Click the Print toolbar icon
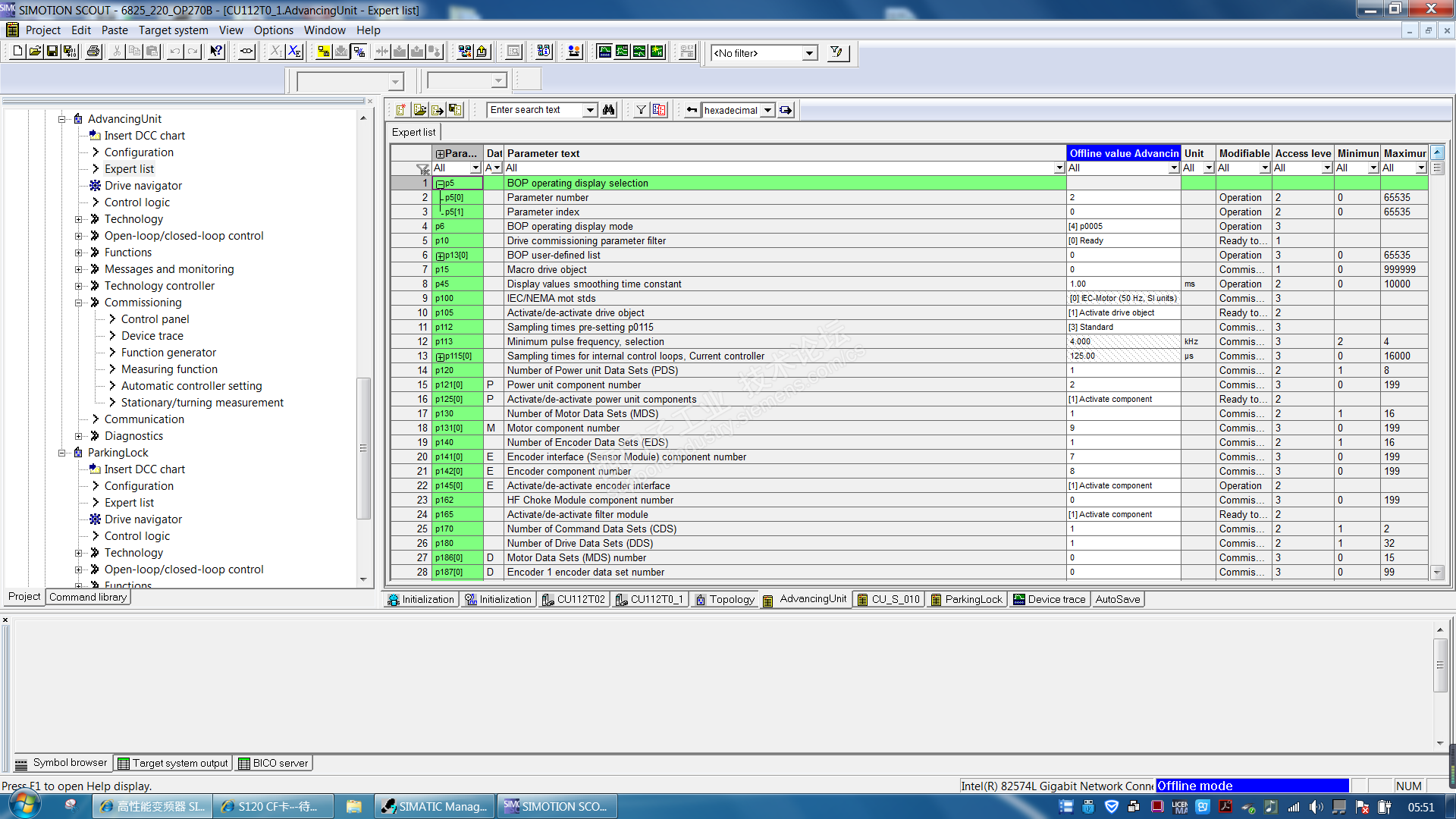 (93, 52)
